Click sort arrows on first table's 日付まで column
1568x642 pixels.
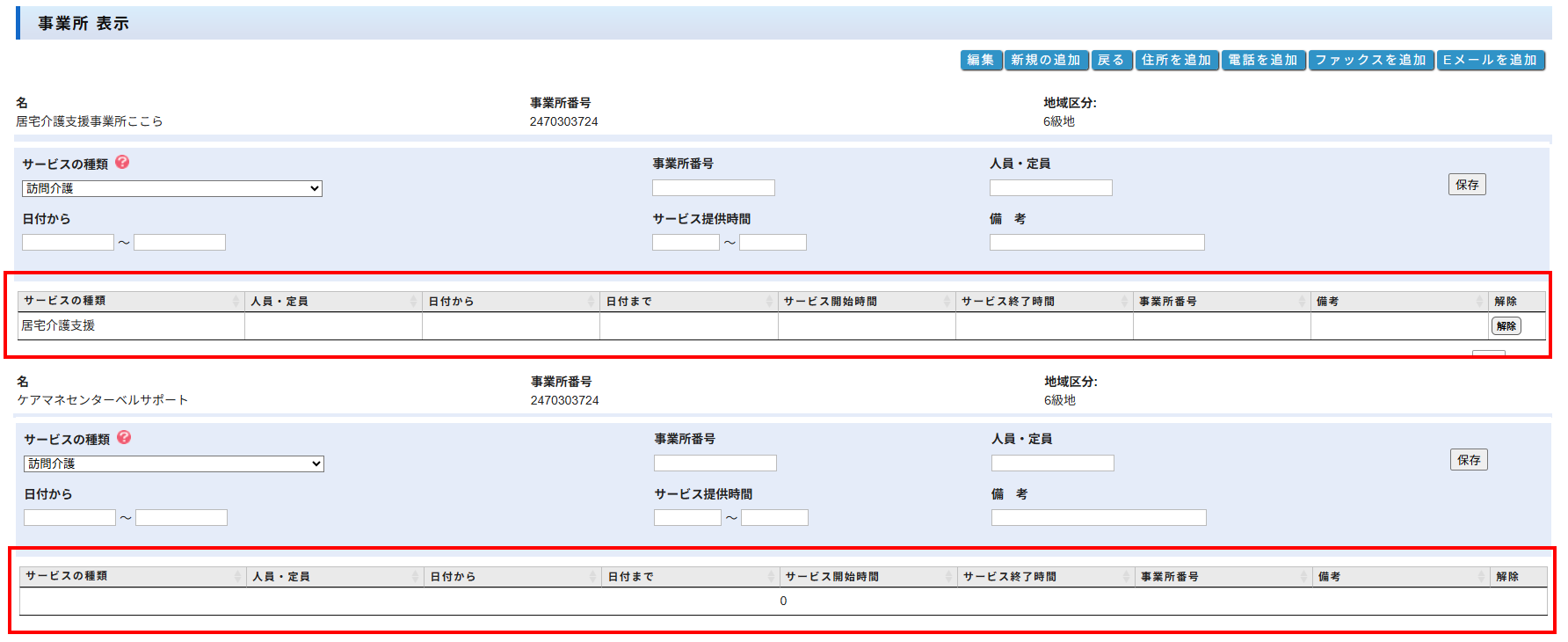[x=769, y=302]
